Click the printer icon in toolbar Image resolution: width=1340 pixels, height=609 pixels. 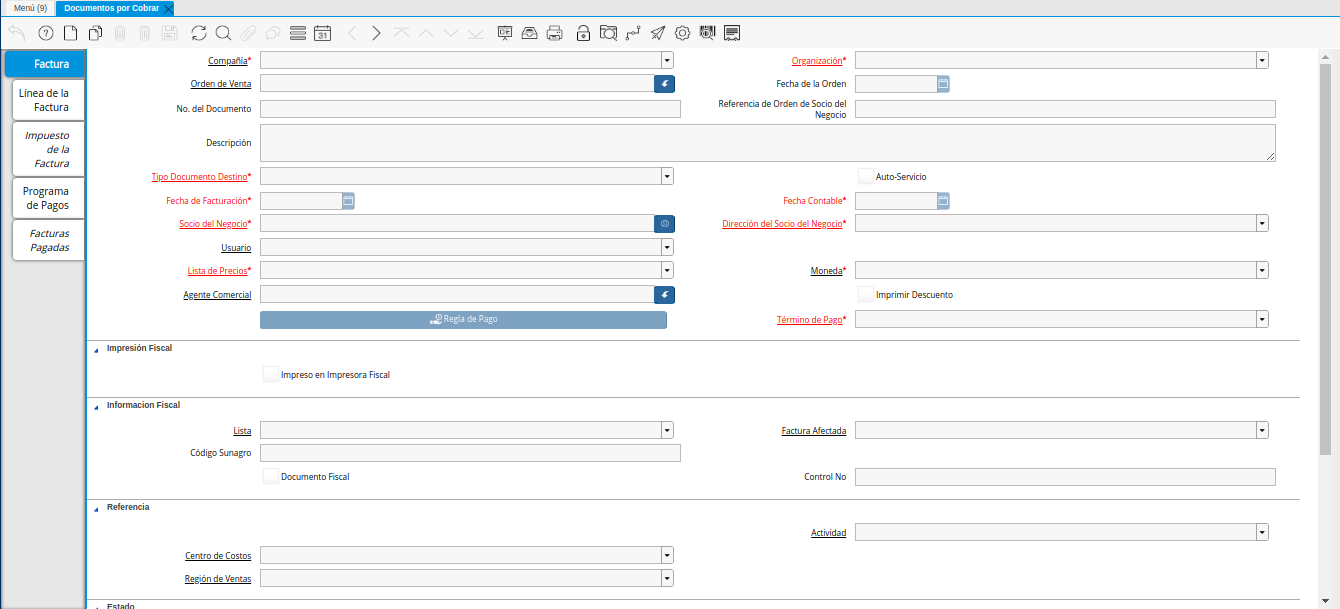[x=555, y=33]
